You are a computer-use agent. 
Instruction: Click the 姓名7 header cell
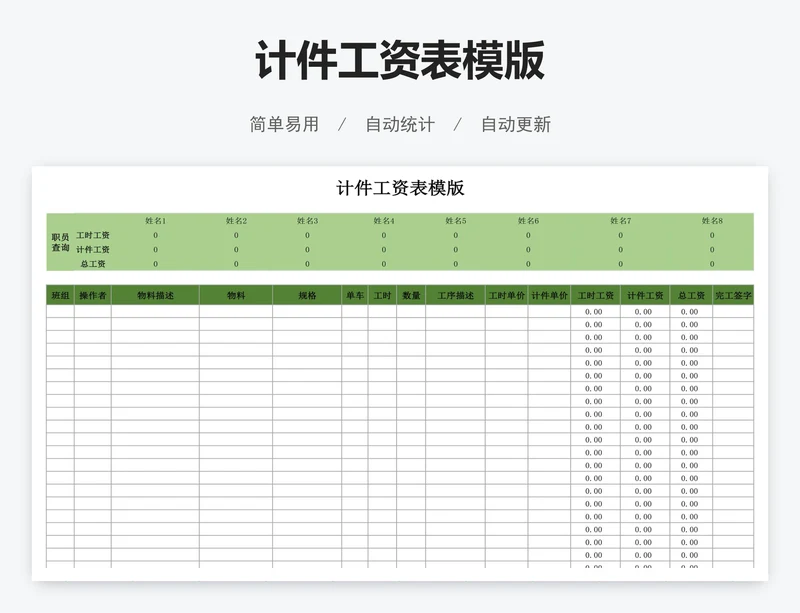[620, 220]
